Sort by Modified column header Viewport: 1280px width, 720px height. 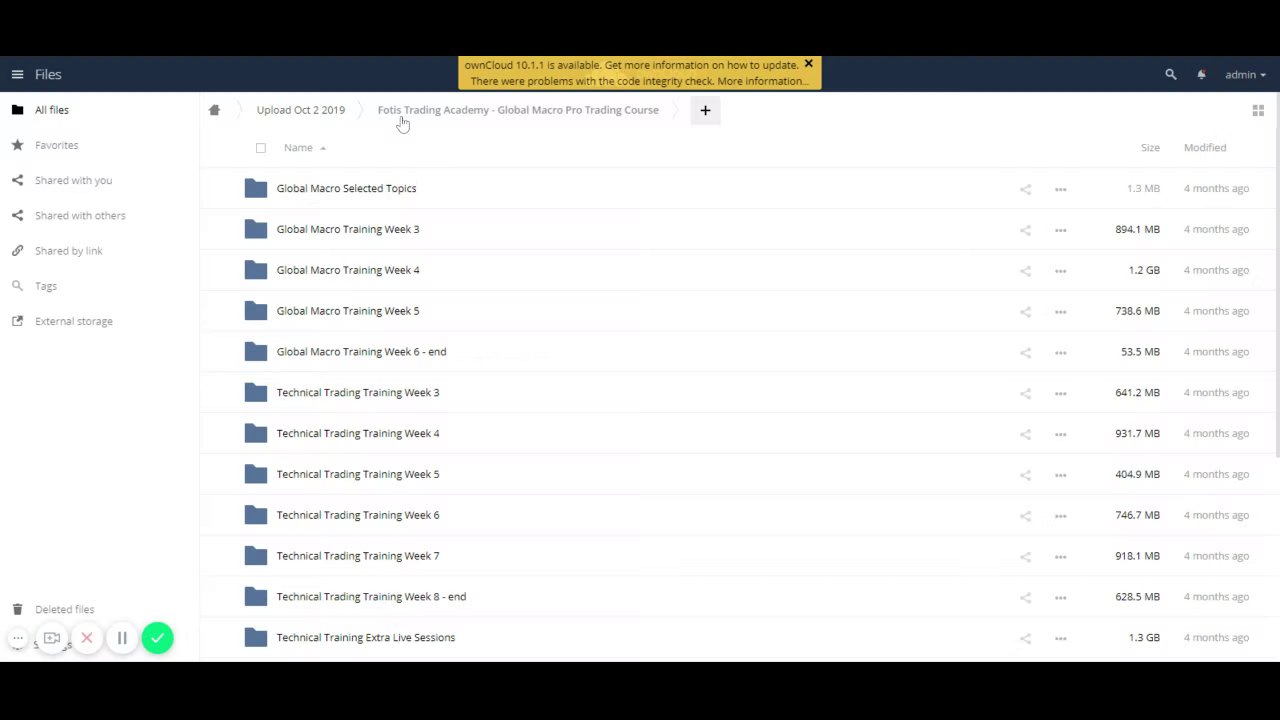[x=1205, y=147]
